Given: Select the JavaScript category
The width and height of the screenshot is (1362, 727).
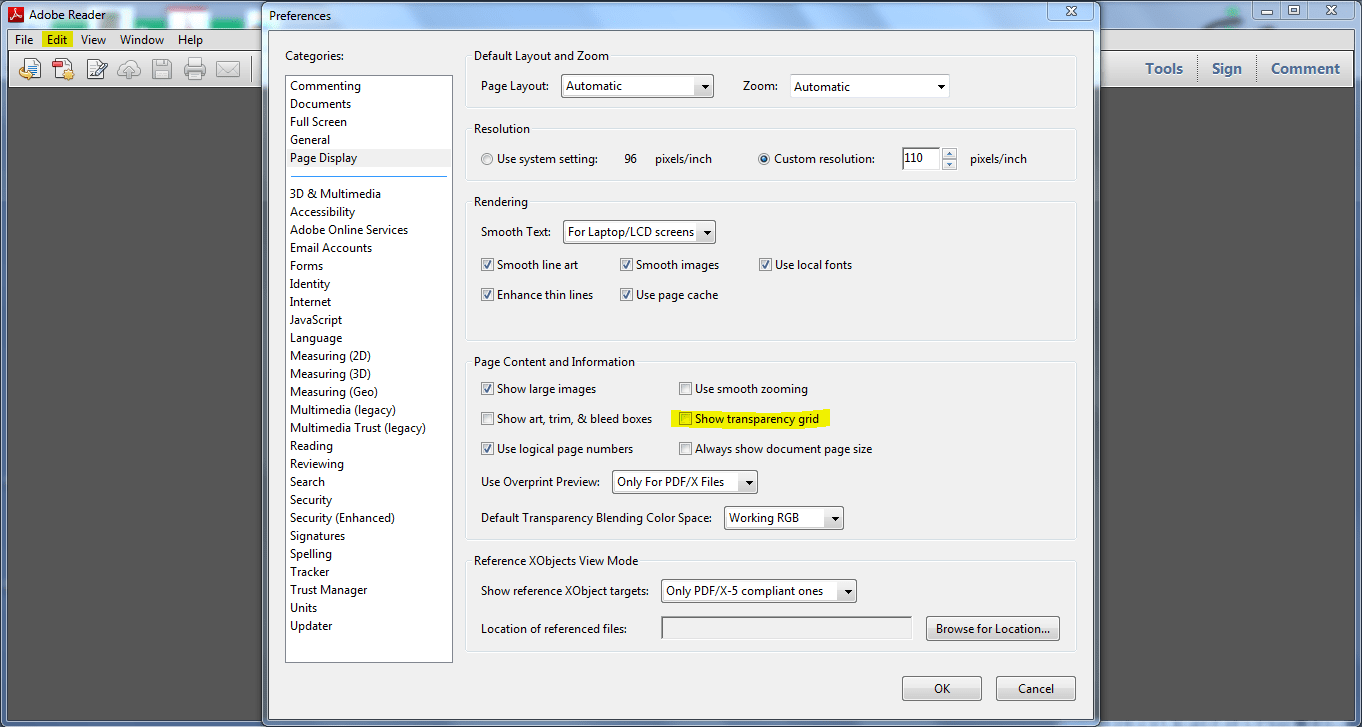Looking at the screenshot, I should (316, 320).
